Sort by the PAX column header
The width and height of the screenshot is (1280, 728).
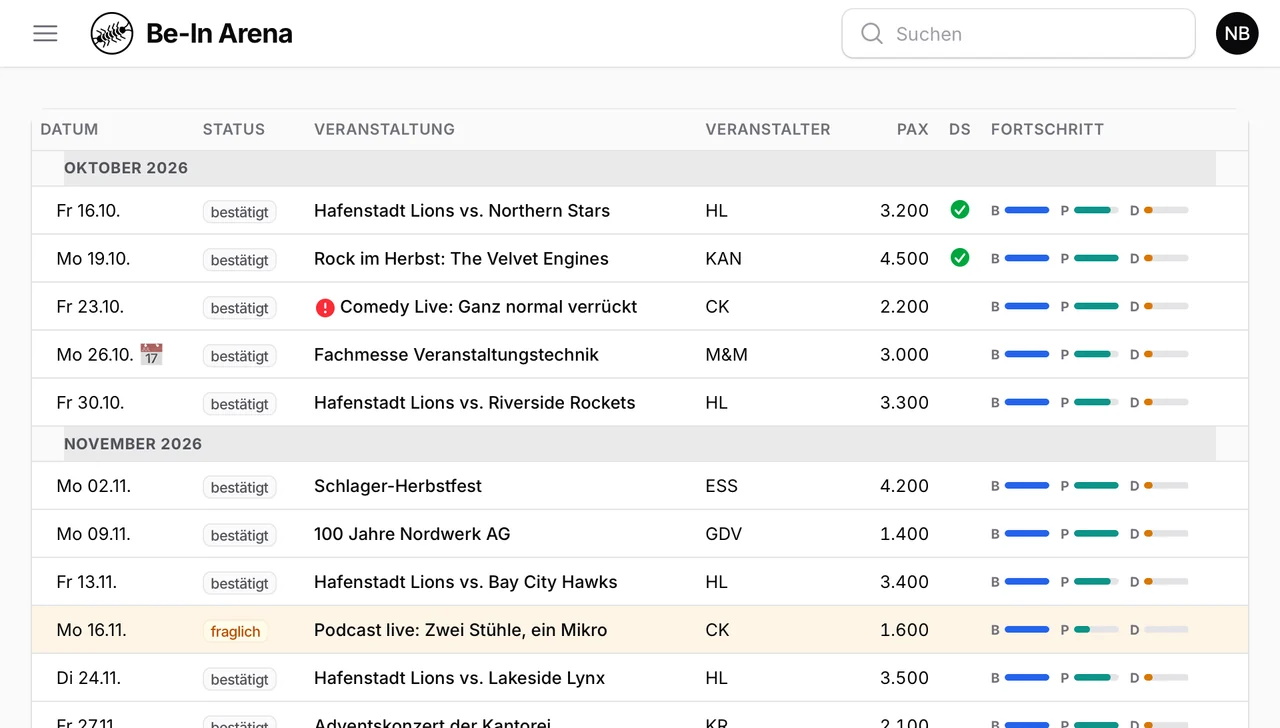coord(912,129)
